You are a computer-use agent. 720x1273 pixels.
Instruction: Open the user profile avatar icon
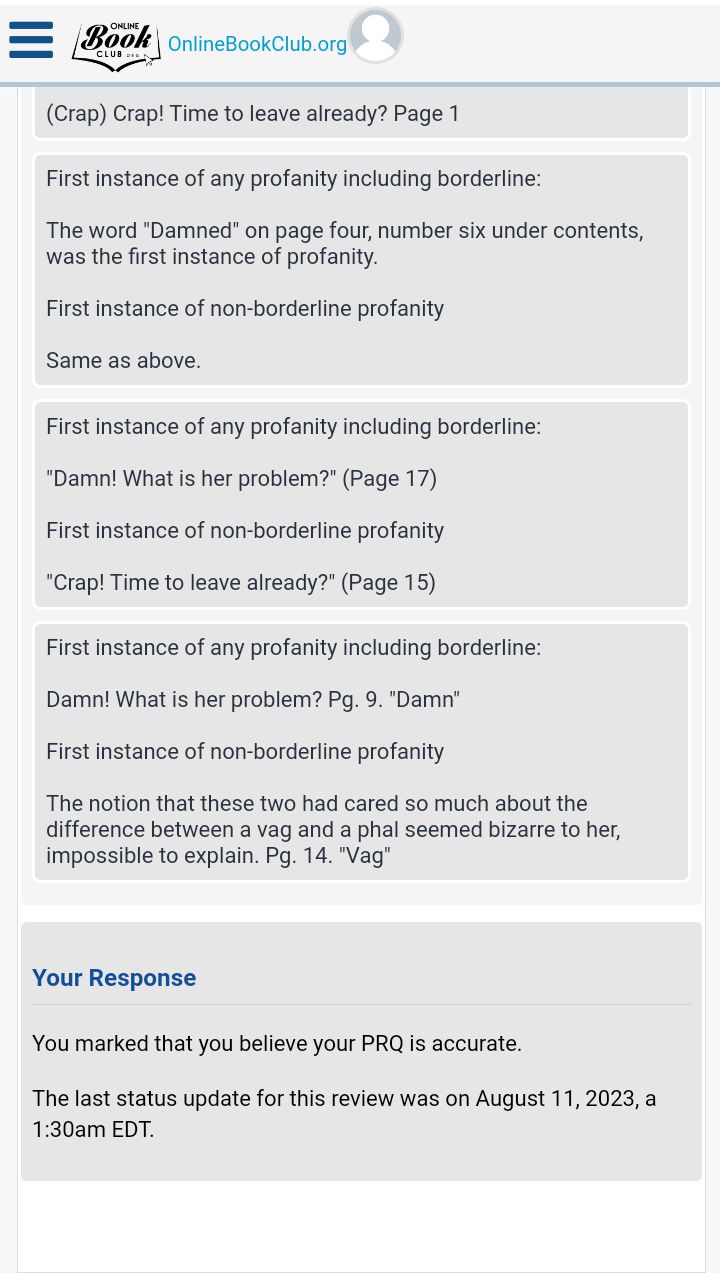(x=375, y=36)
